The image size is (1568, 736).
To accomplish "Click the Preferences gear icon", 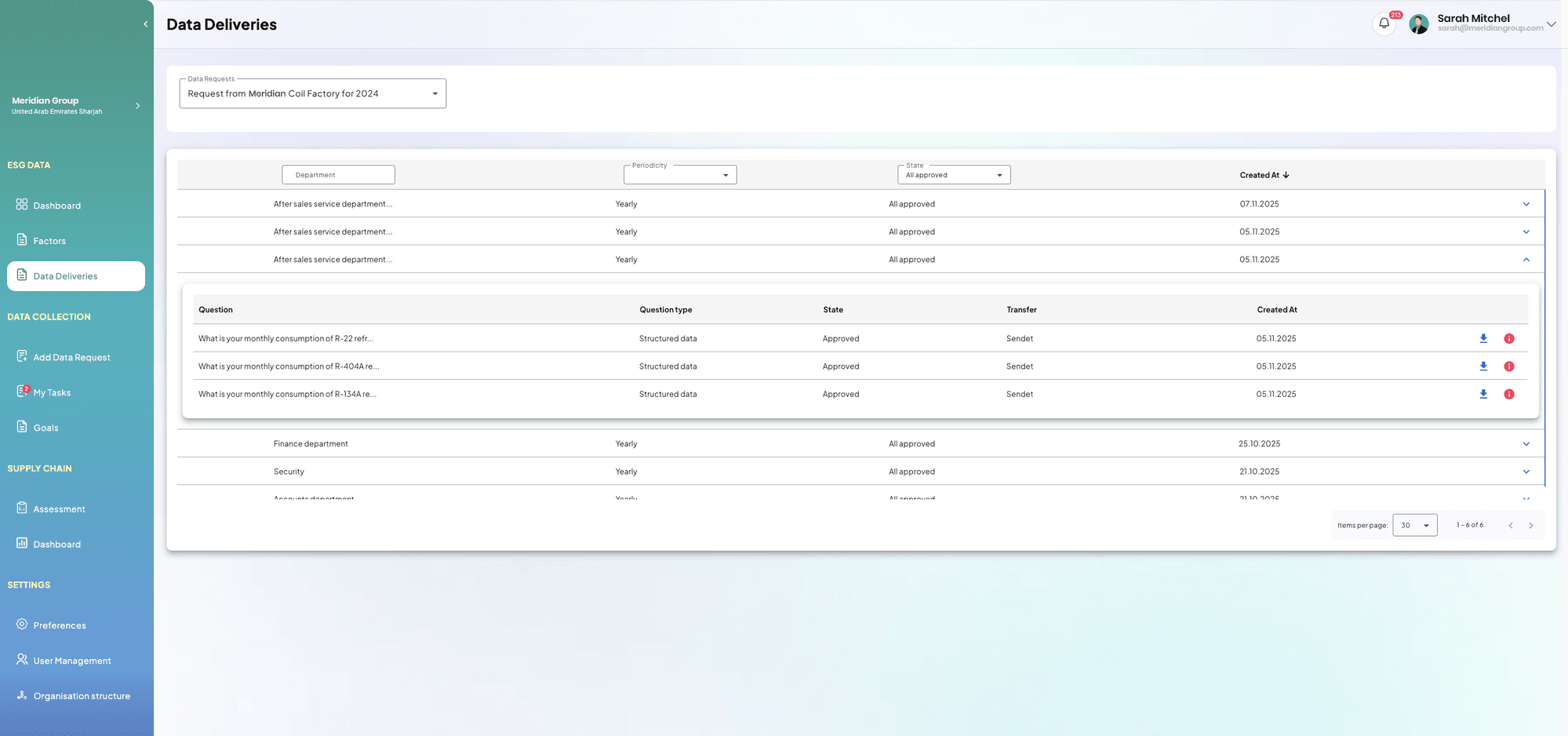I will pyautogui.click(x=22, y=624).
